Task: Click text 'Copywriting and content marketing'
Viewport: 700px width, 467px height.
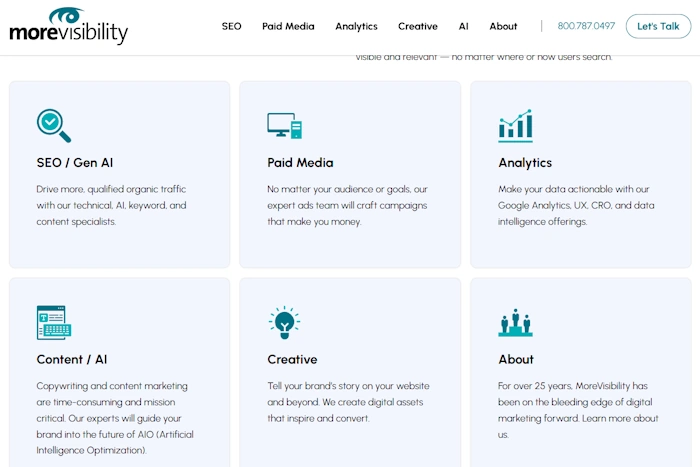Action: [112, 386]
